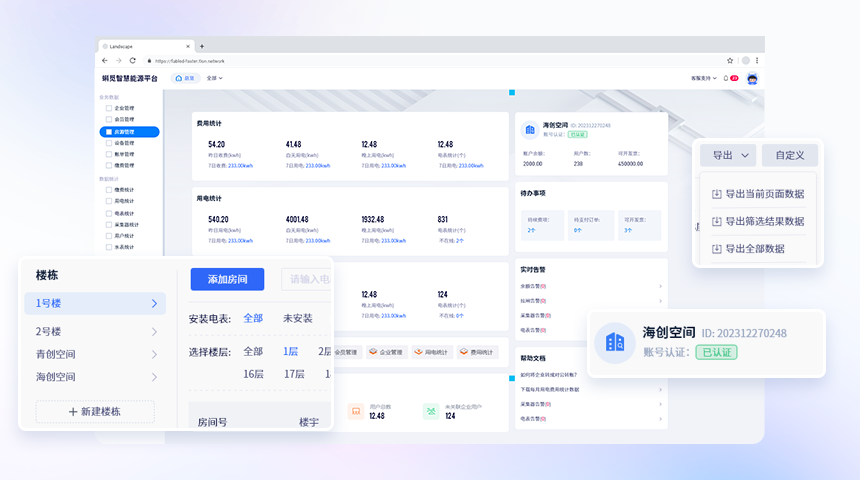Bookmark page with the star icon
The width and height of the screenshot is (860, 480).
tap(728, 61)
